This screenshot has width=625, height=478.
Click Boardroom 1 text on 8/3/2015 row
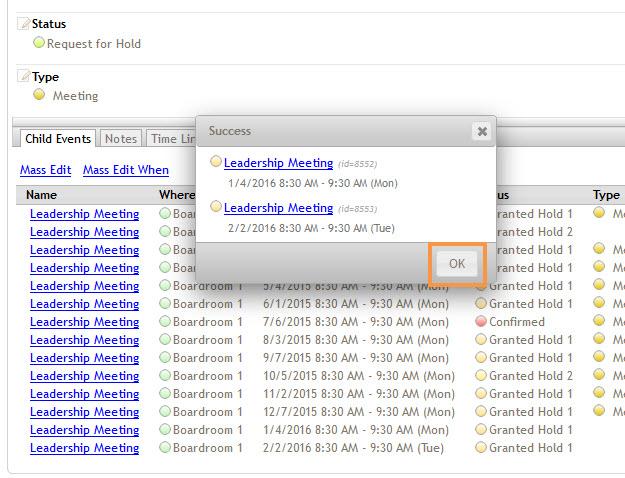tap(208, 340)
